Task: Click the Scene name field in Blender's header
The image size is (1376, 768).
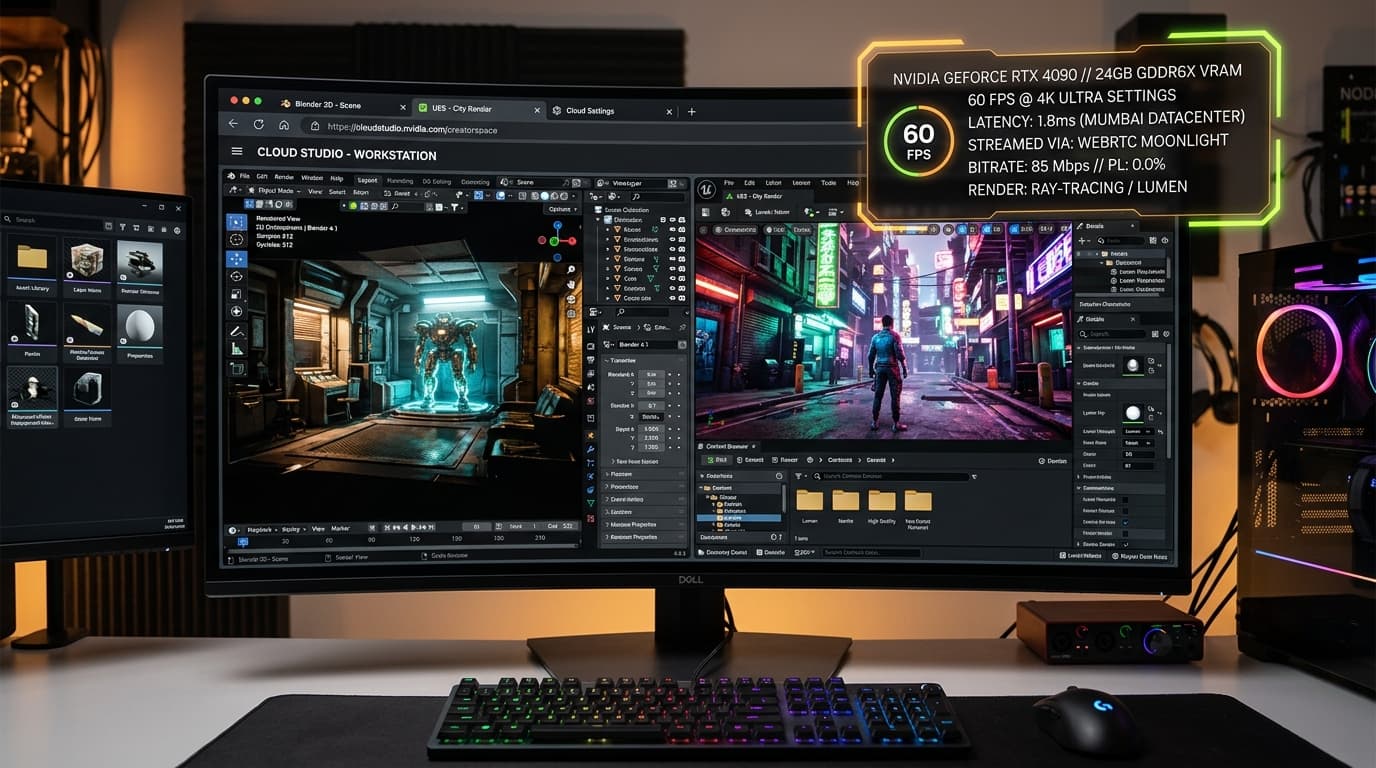Action: tap(534, 182)
